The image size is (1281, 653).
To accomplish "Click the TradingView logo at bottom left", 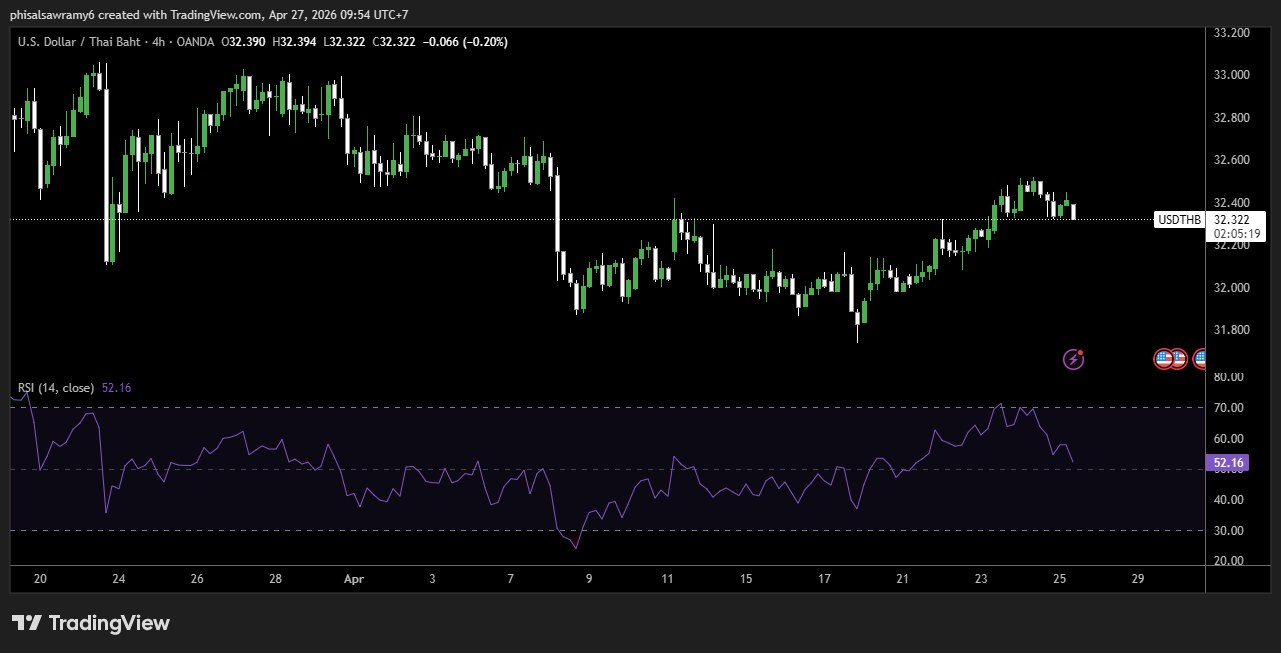I will (91, 623).
